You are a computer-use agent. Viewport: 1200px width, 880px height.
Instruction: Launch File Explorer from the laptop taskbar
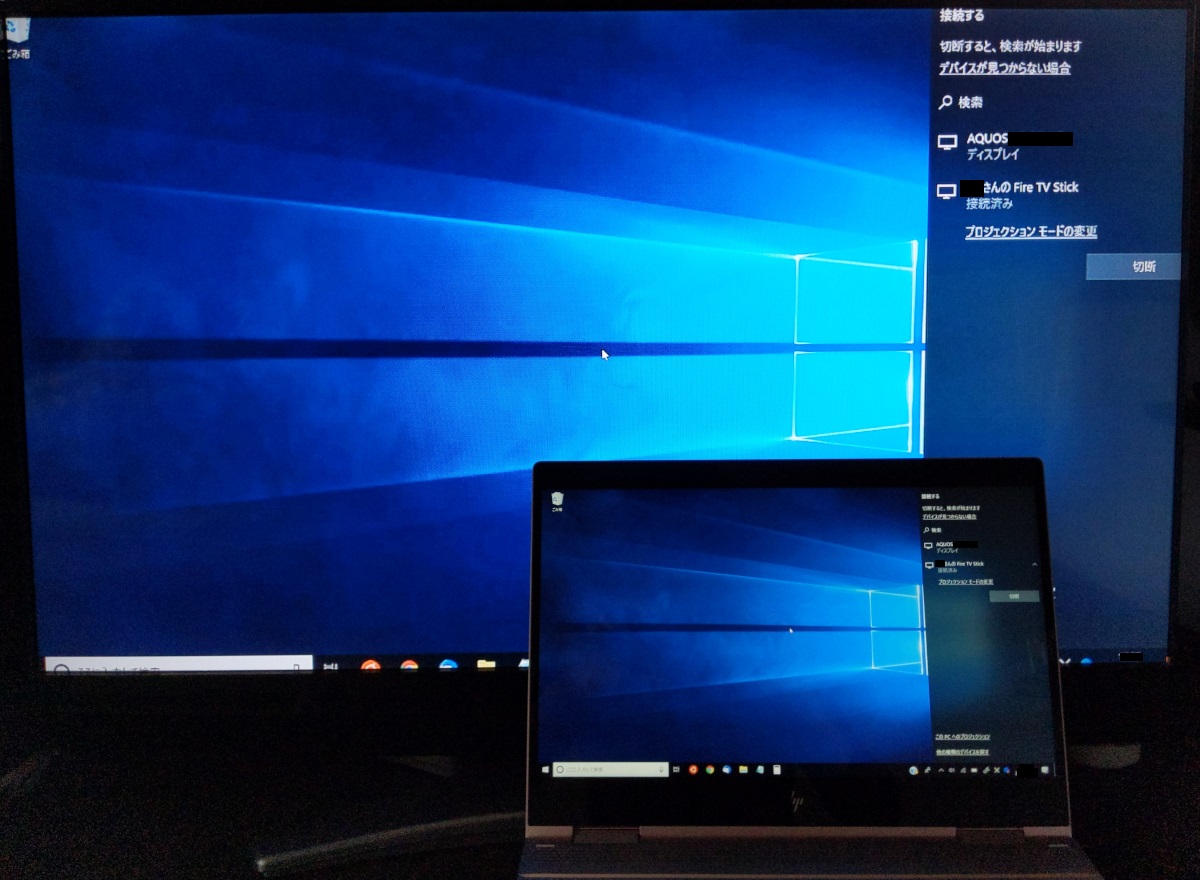click(x=743, y=771)
